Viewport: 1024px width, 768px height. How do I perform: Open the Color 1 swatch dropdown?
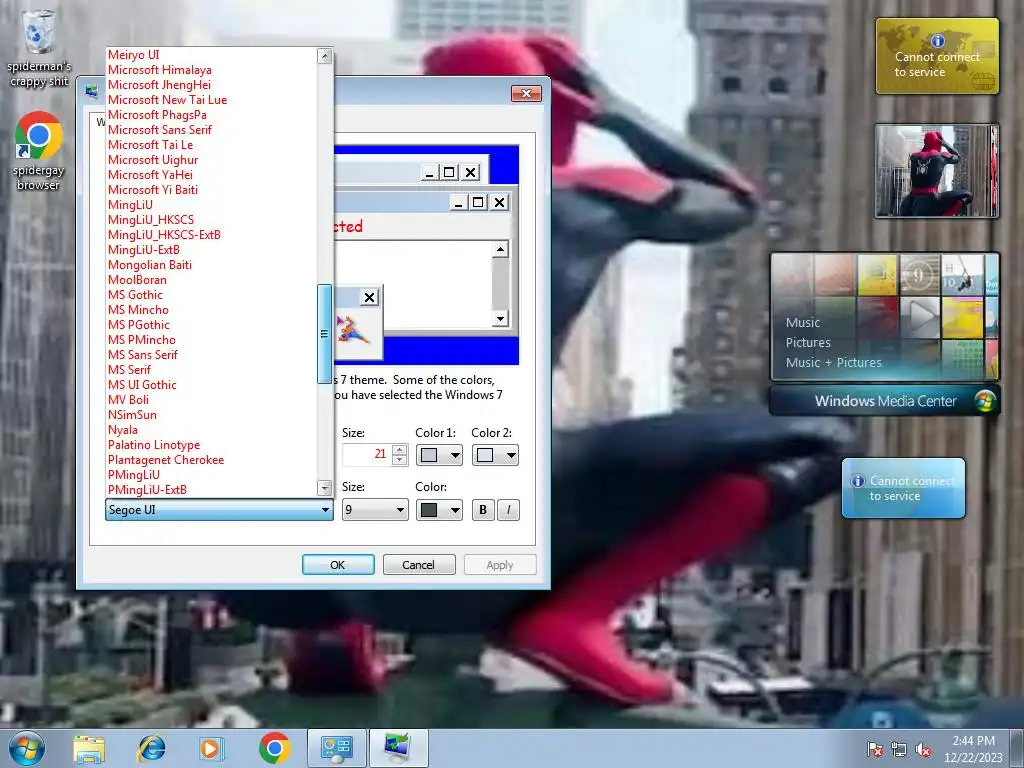[x=439, y=455]
